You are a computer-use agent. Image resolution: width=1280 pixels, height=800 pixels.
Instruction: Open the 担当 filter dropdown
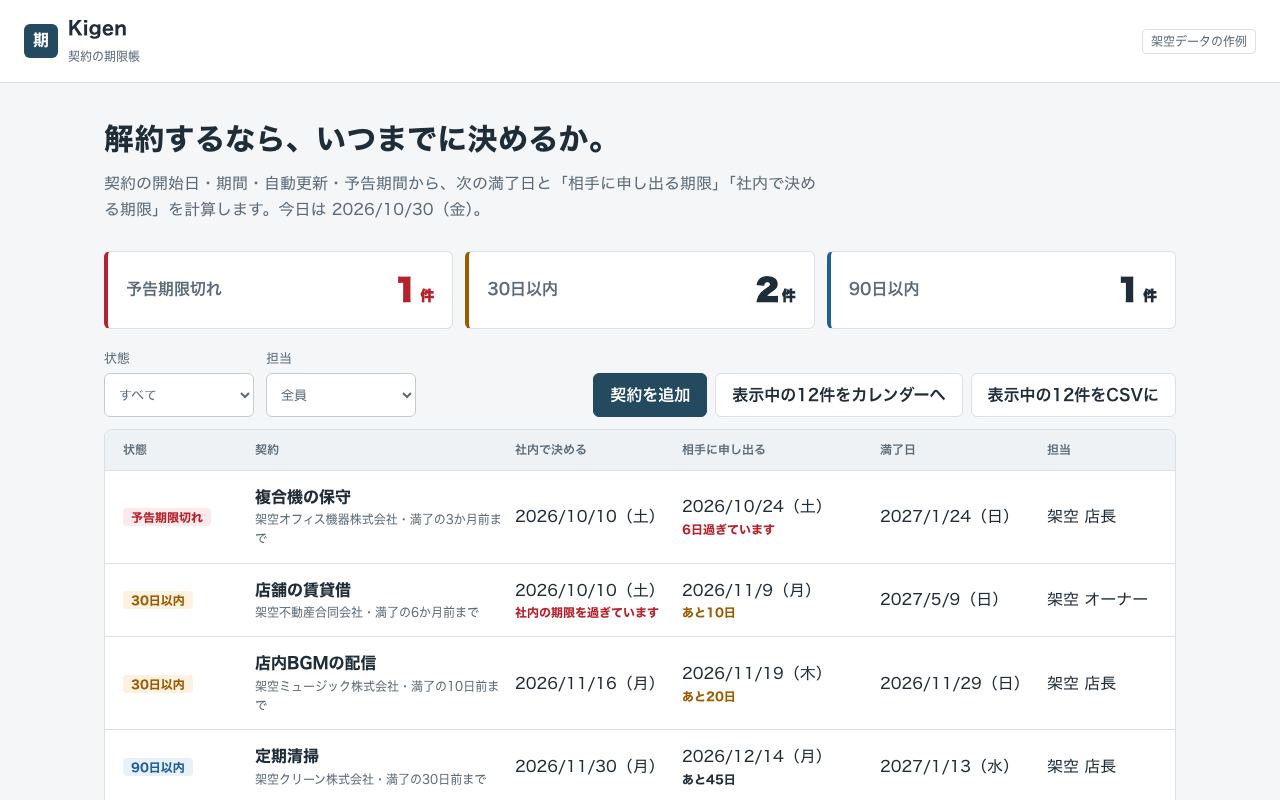point(341,395)
